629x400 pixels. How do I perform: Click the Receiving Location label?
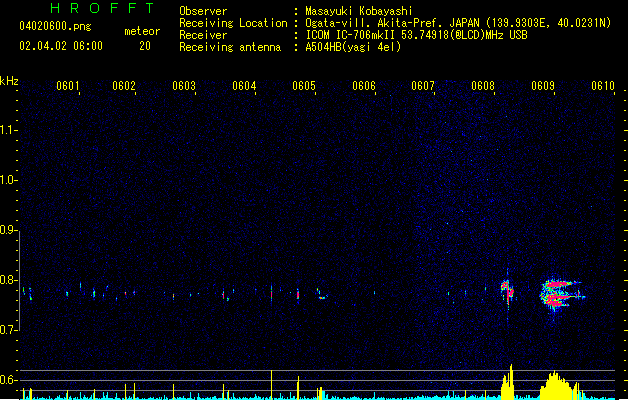[233, 23]
